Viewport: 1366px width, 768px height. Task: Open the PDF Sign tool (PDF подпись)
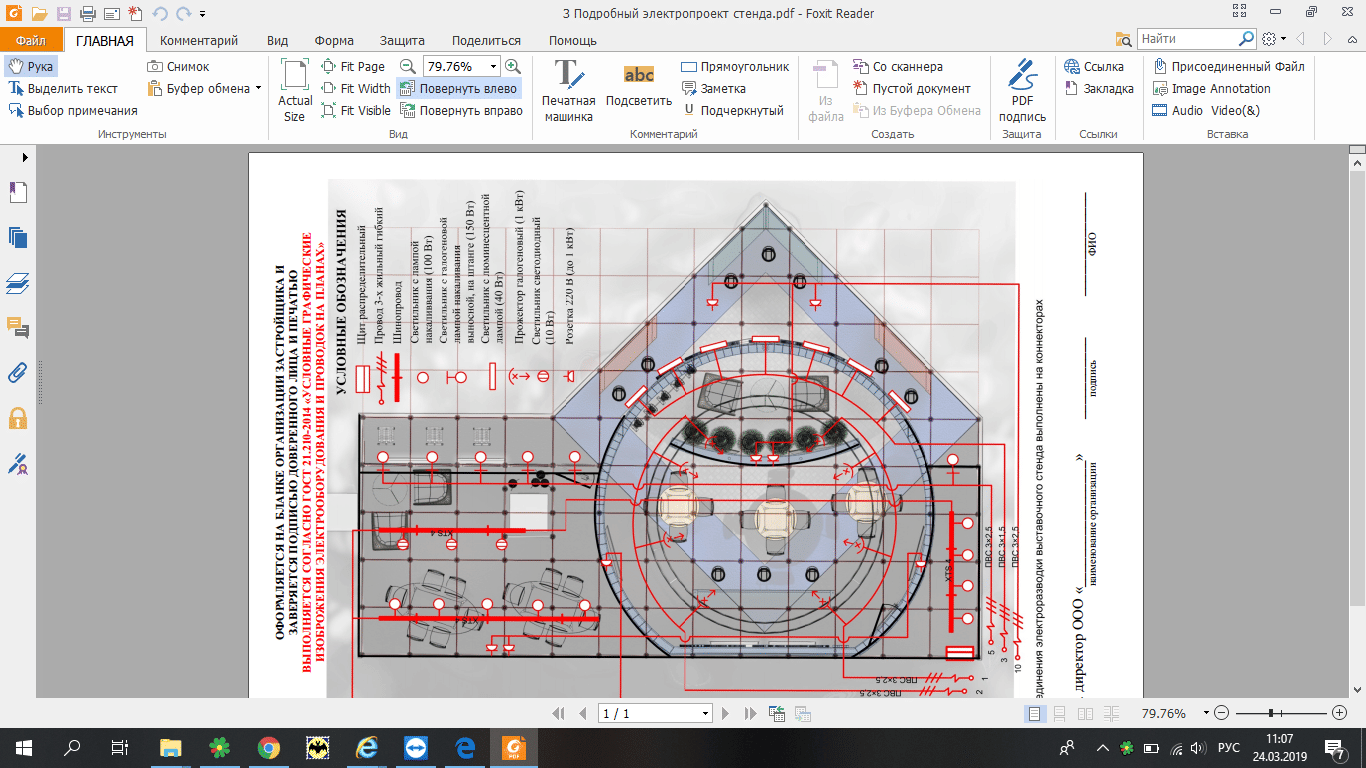click(x=1022, y=89)
